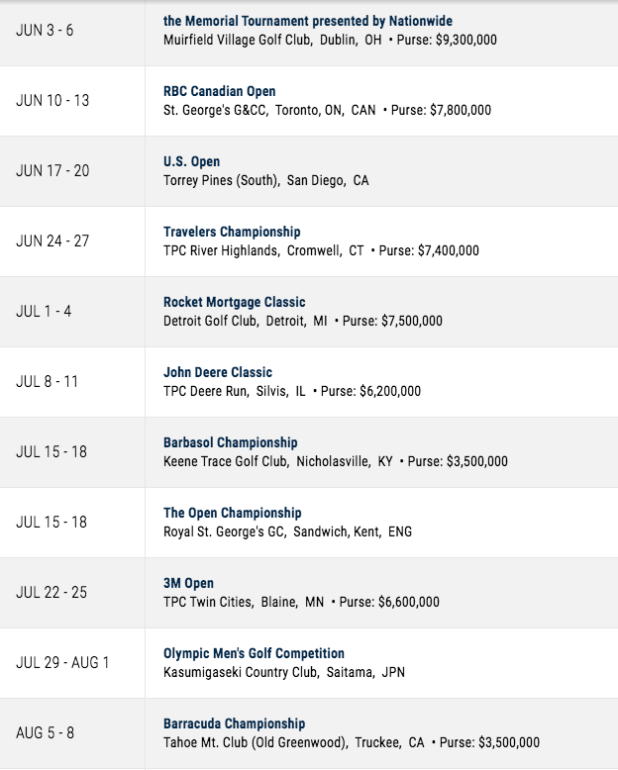Select the JUL 1 - 4 date cell
This screenshot has width=618, height=770.
coord(72,311)
